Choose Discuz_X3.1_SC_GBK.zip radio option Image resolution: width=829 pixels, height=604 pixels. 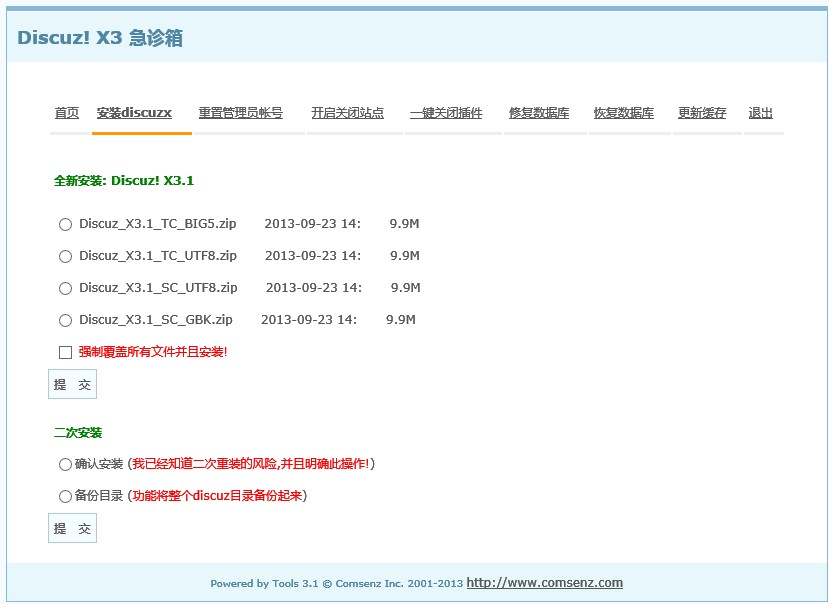point(66,321)
